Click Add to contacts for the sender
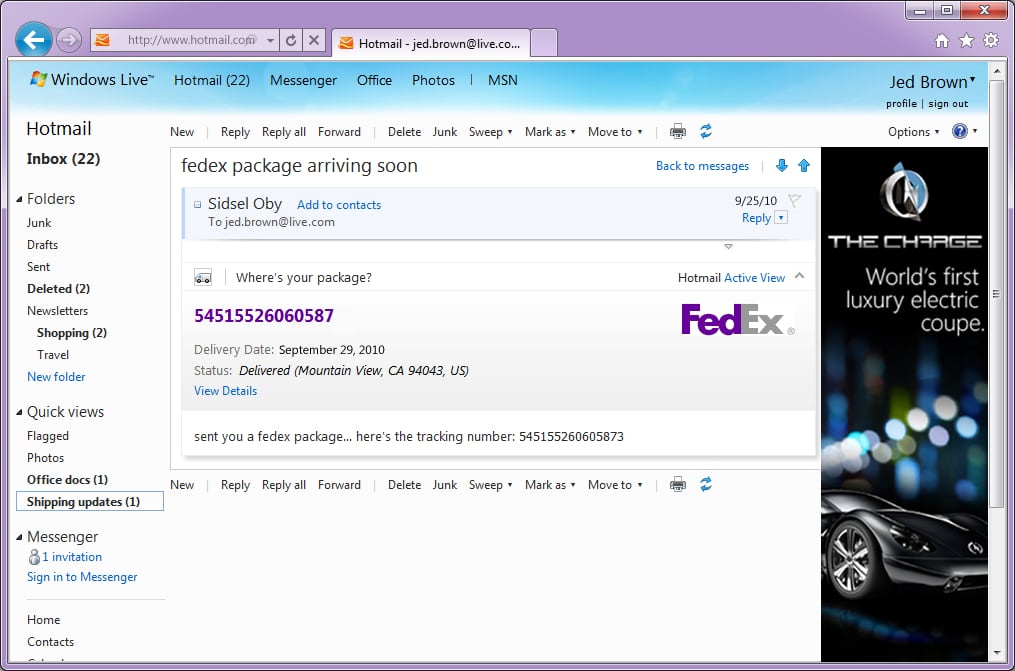The height and width of the screenshot is (671, 1015). point(338,204)
